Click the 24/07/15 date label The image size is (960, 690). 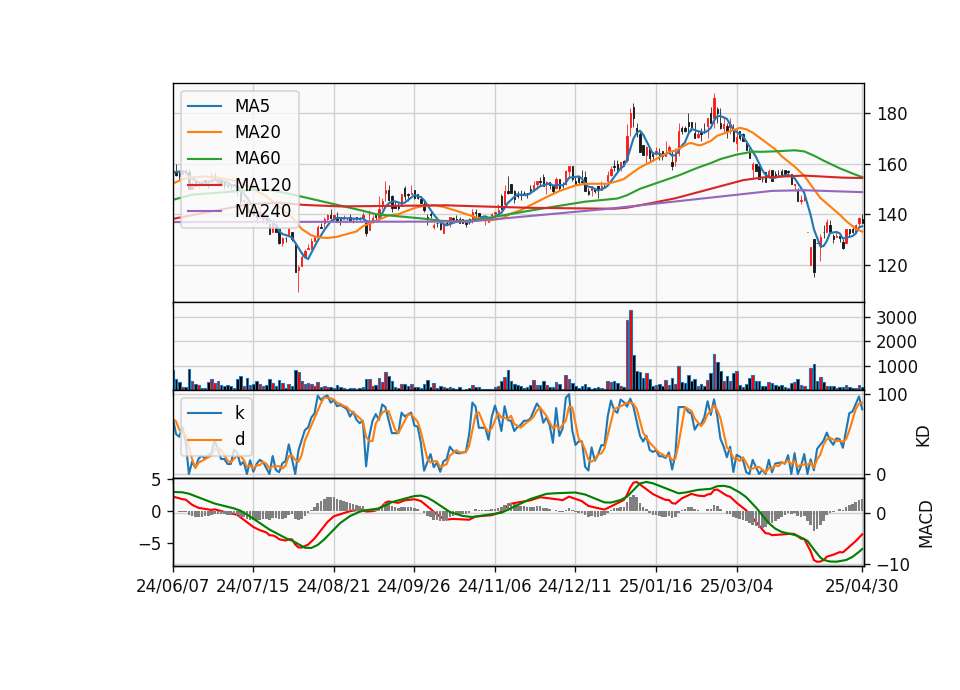tap(253, 586)
